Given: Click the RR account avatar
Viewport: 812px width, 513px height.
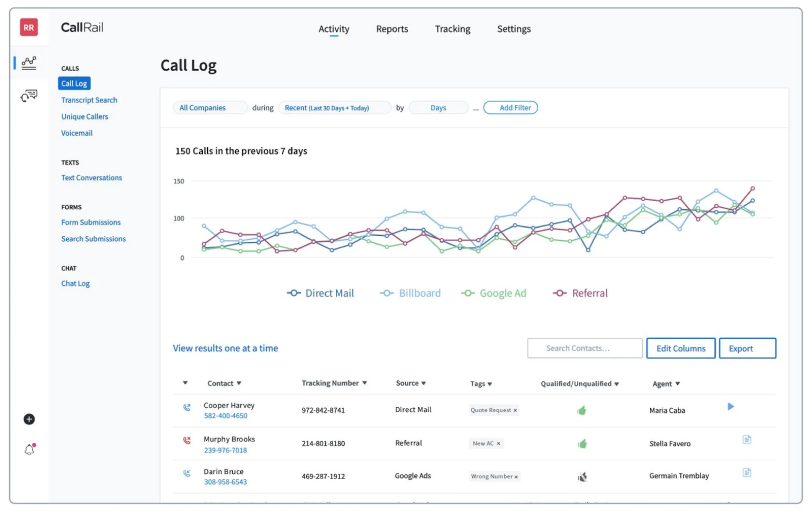Looking at the screenshot, I should point(29,28).
